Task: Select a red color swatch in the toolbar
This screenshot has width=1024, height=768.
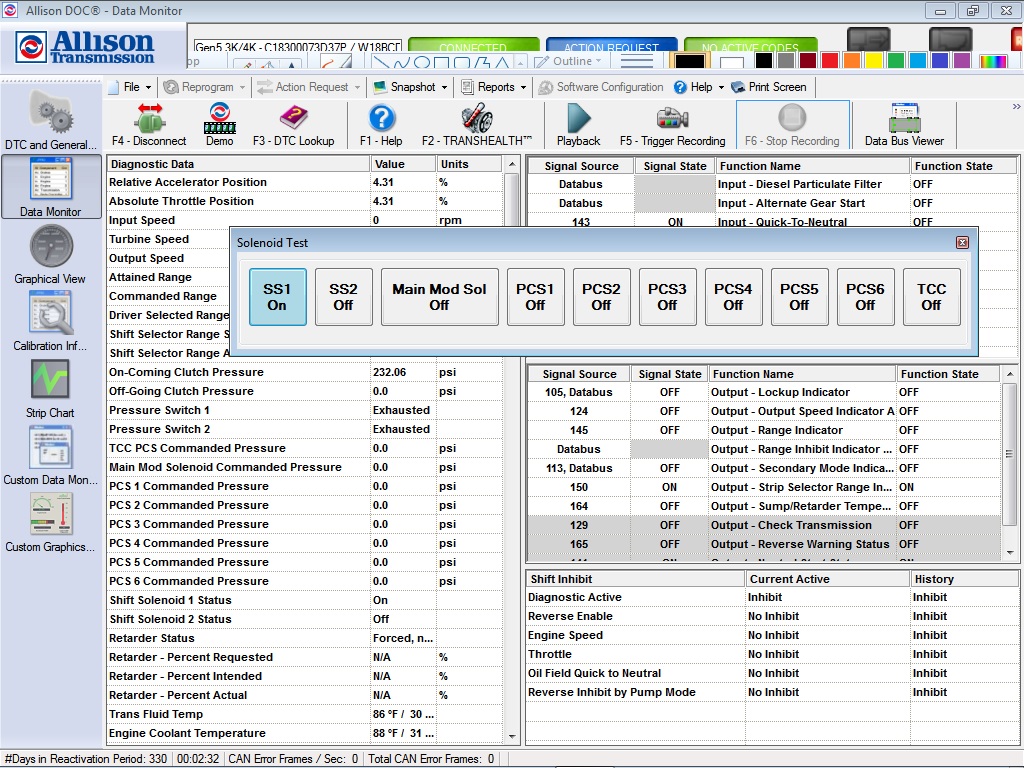Action: [x=828, y=60]
